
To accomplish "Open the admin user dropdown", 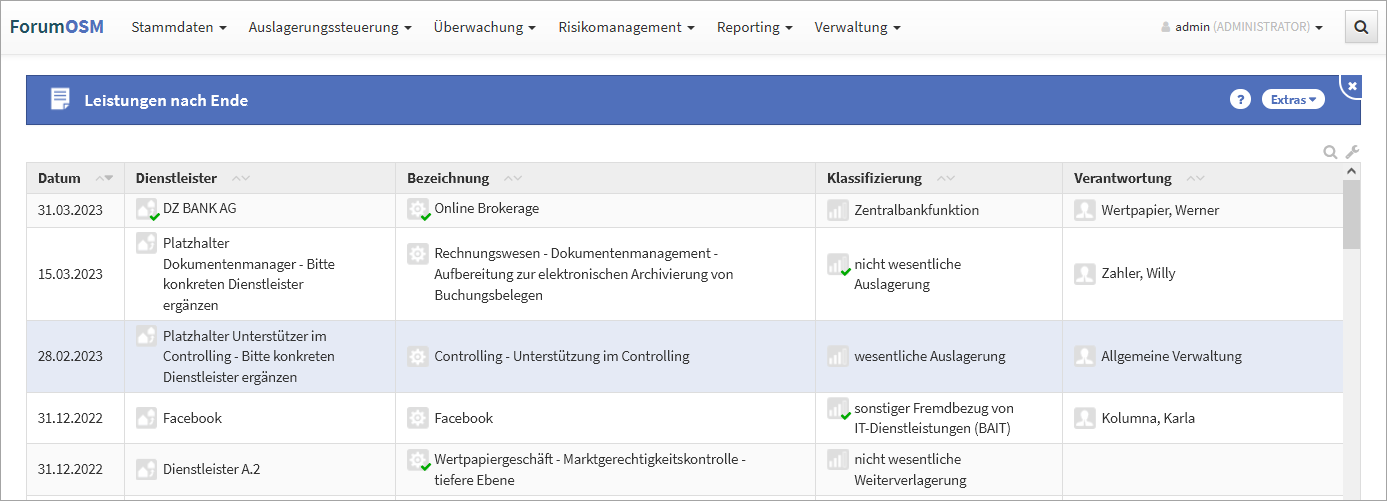I will [x=1243, y=28].
